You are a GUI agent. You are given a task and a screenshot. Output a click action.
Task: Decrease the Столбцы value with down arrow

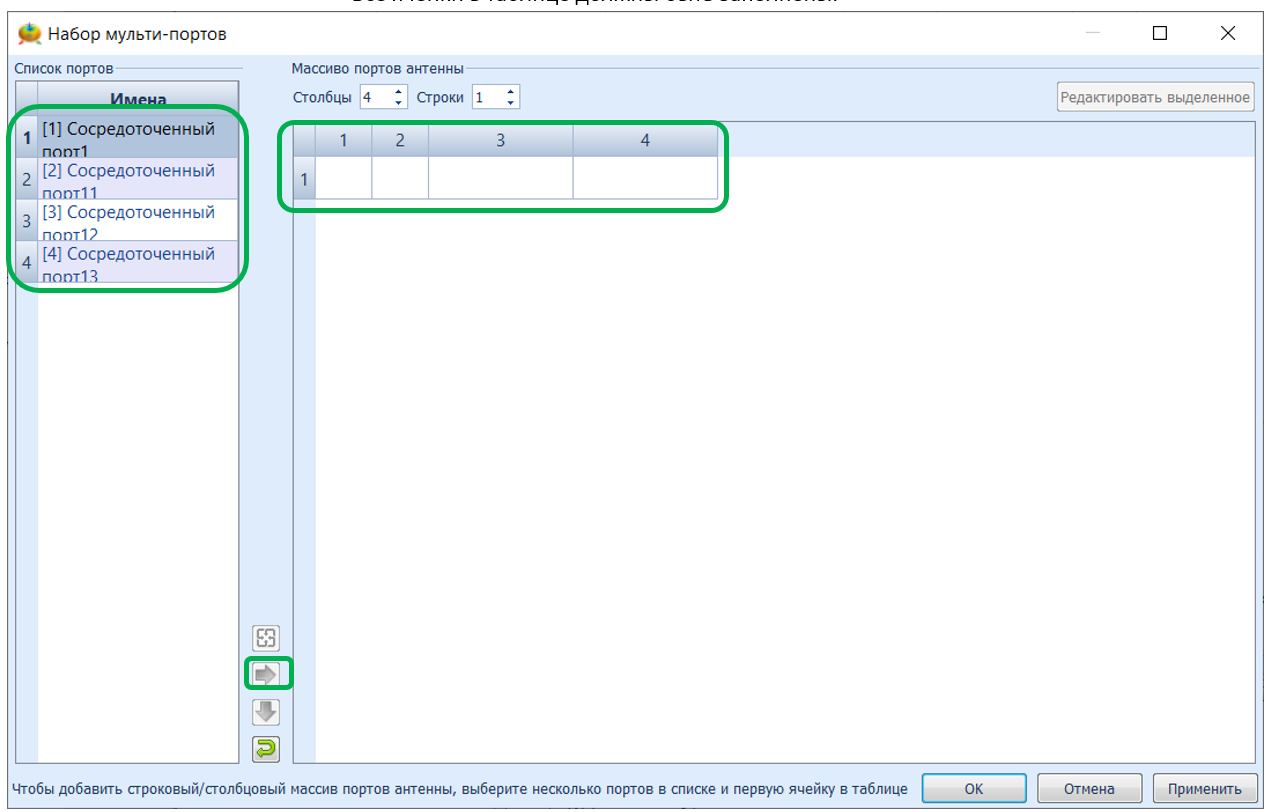tap(399, 103)
